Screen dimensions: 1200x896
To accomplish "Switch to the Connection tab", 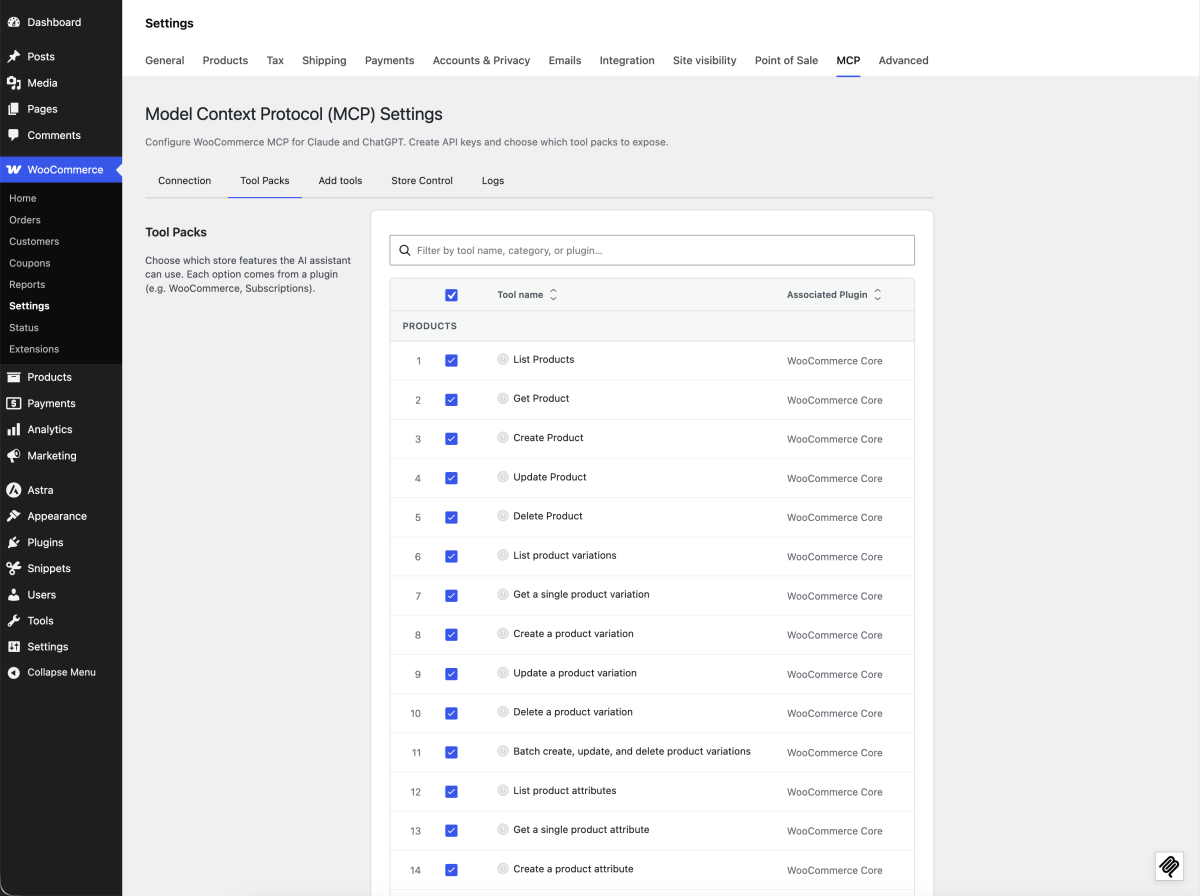I will [185, 181].
